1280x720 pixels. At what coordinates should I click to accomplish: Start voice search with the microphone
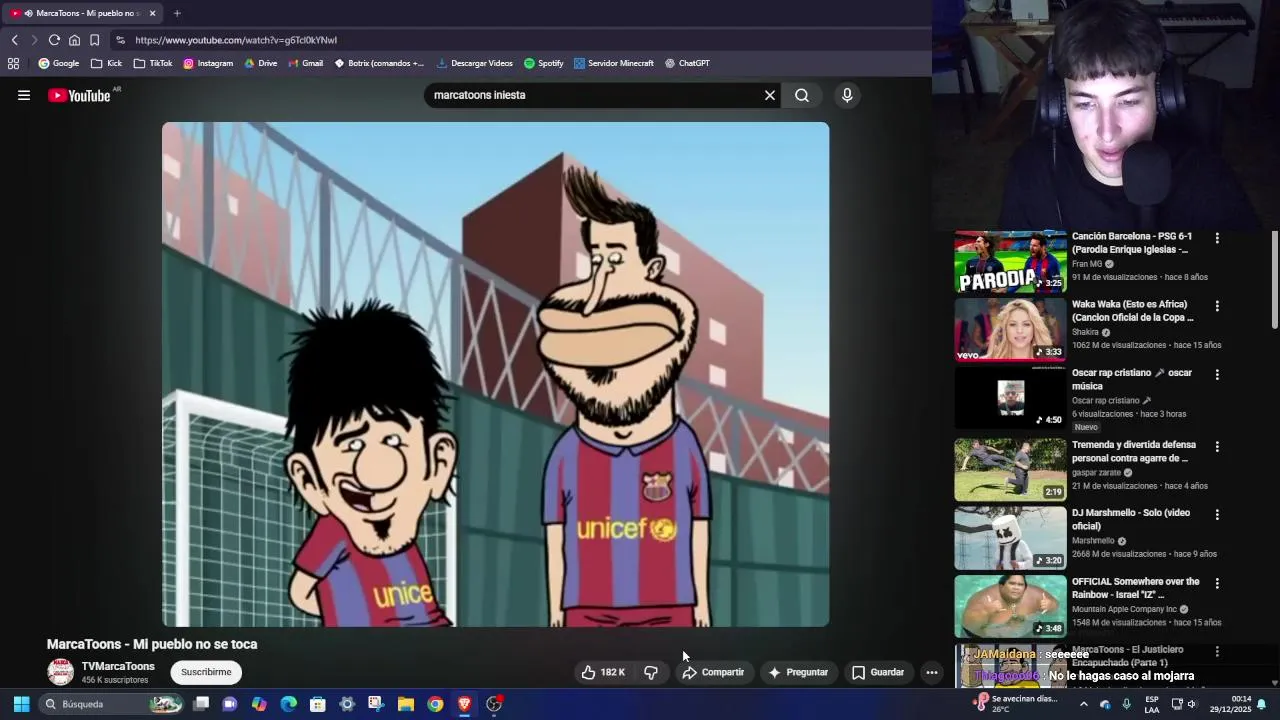pos(847,95)
